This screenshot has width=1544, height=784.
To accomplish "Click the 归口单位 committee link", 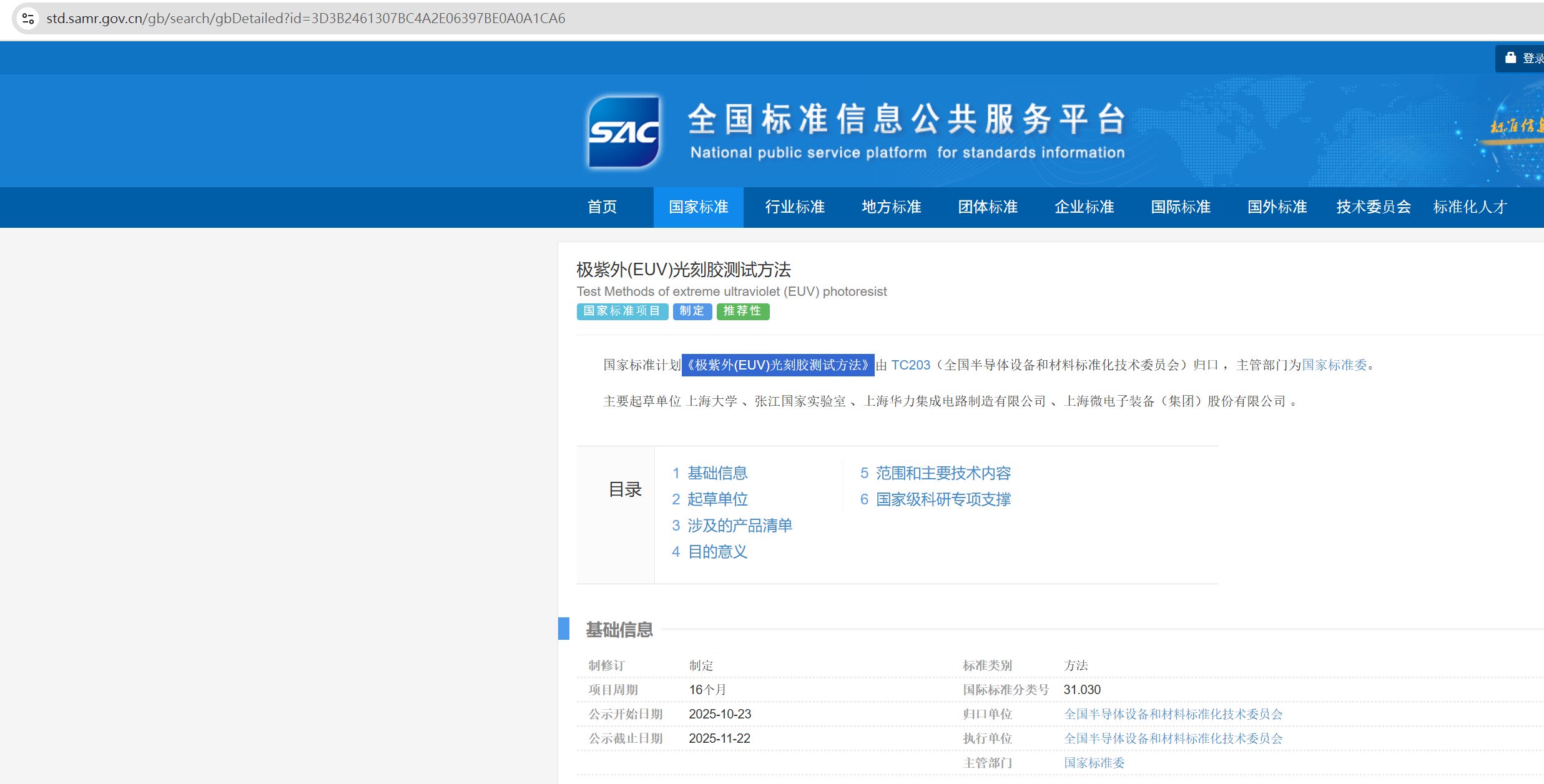I will 1173,714.
